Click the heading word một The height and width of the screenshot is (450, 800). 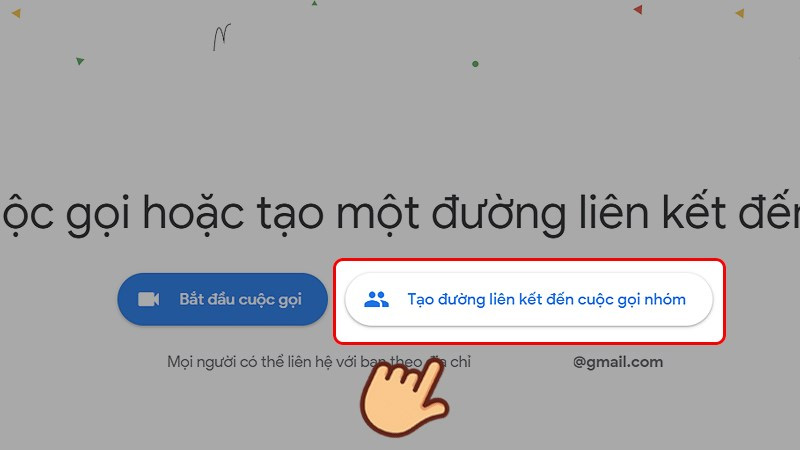point(378,213)
